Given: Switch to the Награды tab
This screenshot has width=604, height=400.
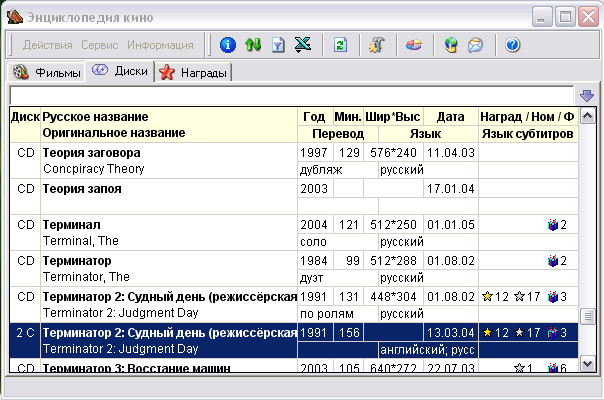Looking at the screenshot, I should [193, 72].
